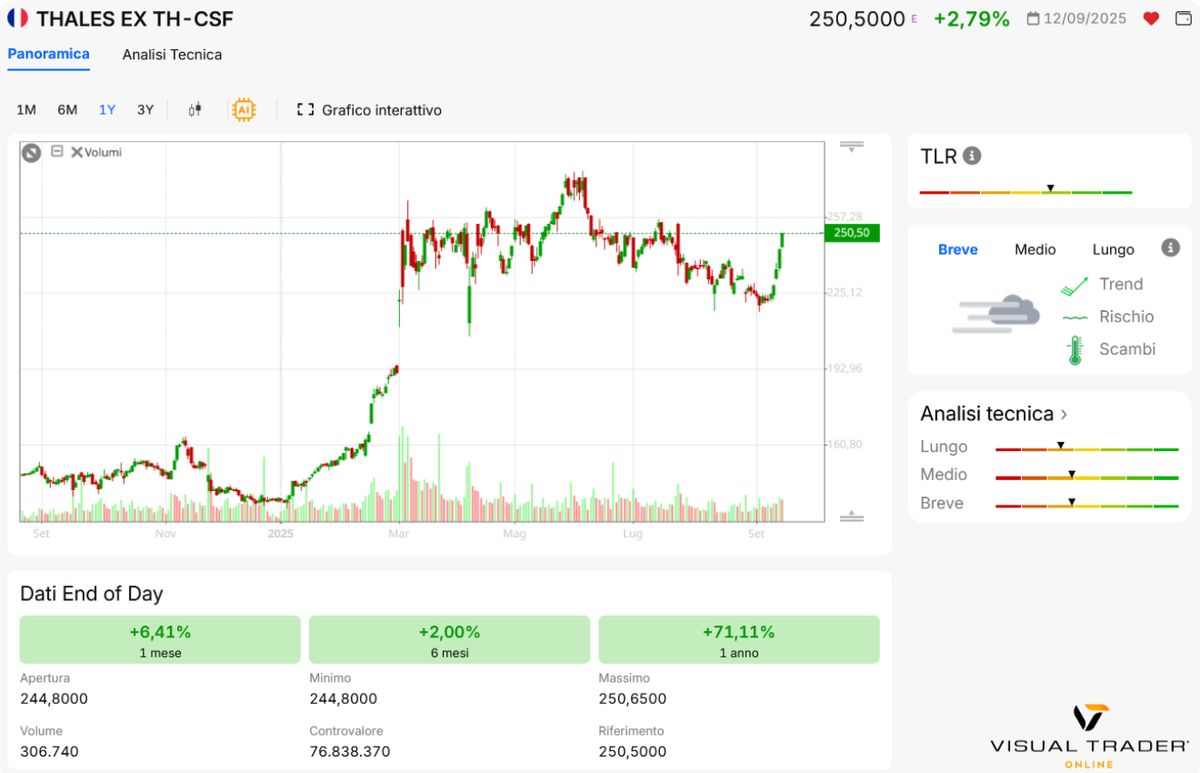Image resolution: width=1200 pixels, height=773 pixels.
Task: Click the Scambi thermometer icon
Action: click(1075, 350)
